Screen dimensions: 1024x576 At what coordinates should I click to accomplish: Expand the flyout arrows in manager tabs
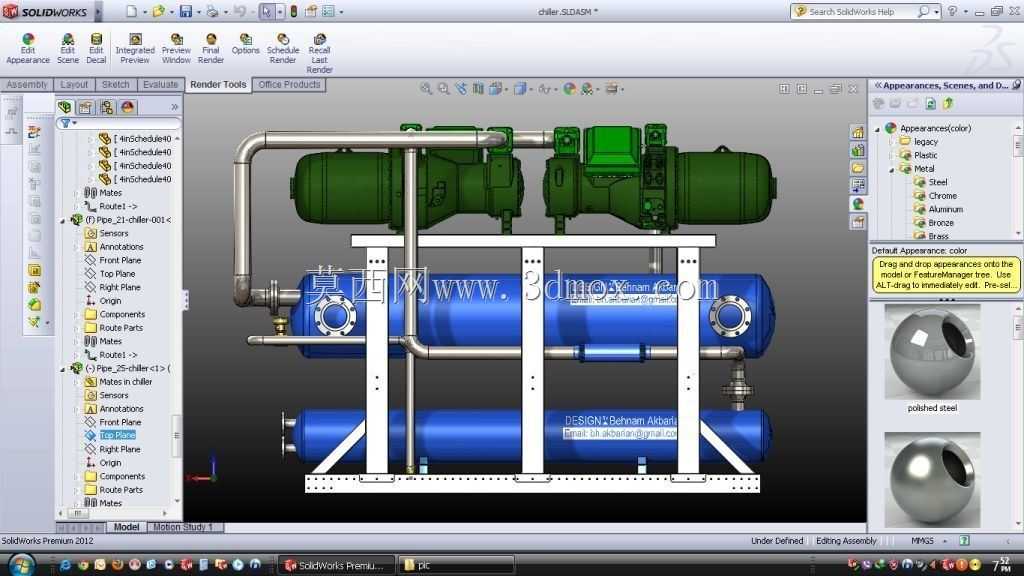tap(174, 106)
